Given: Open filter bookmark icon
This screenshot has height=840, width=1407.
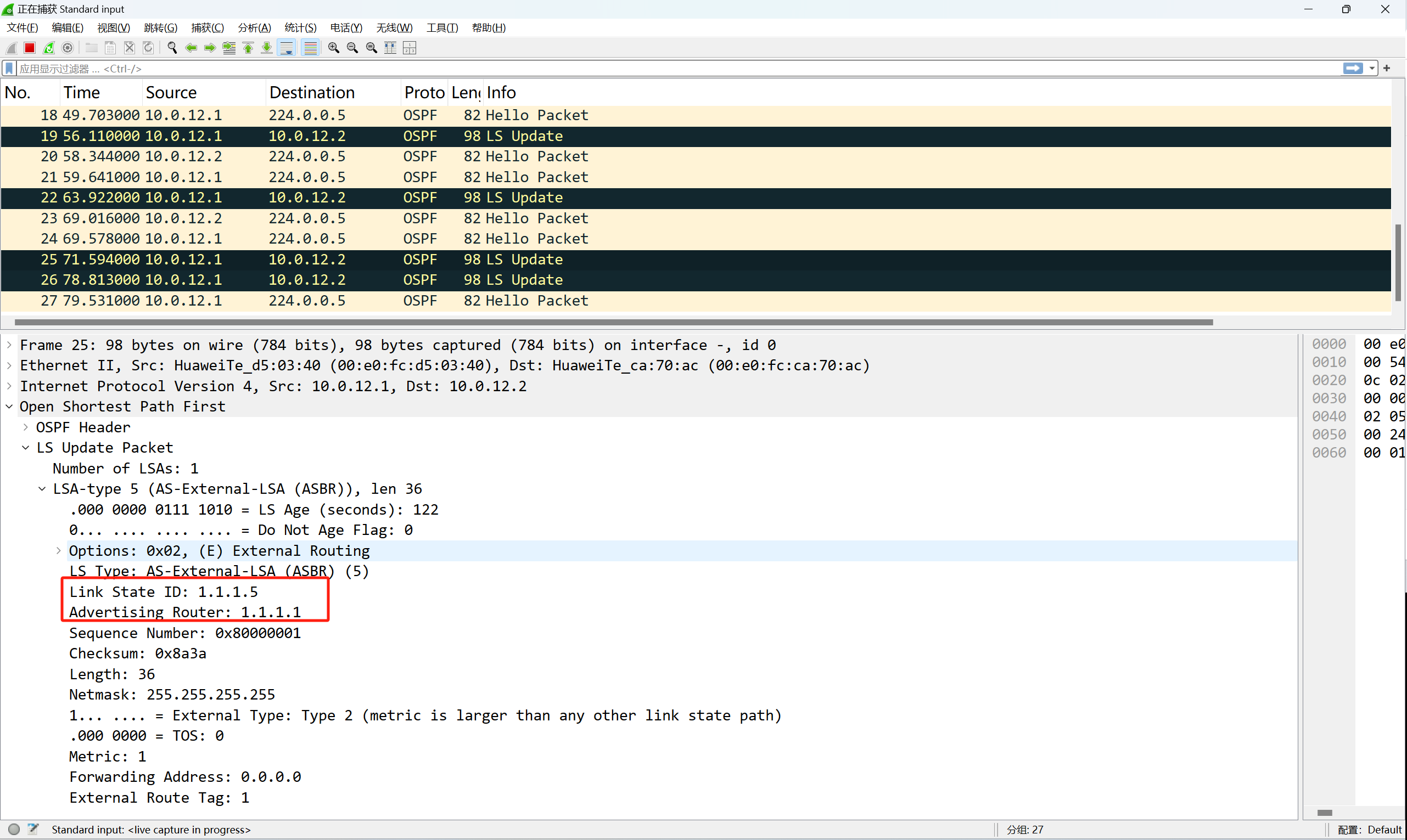Looking at the screenshot, I should point(9,69).
